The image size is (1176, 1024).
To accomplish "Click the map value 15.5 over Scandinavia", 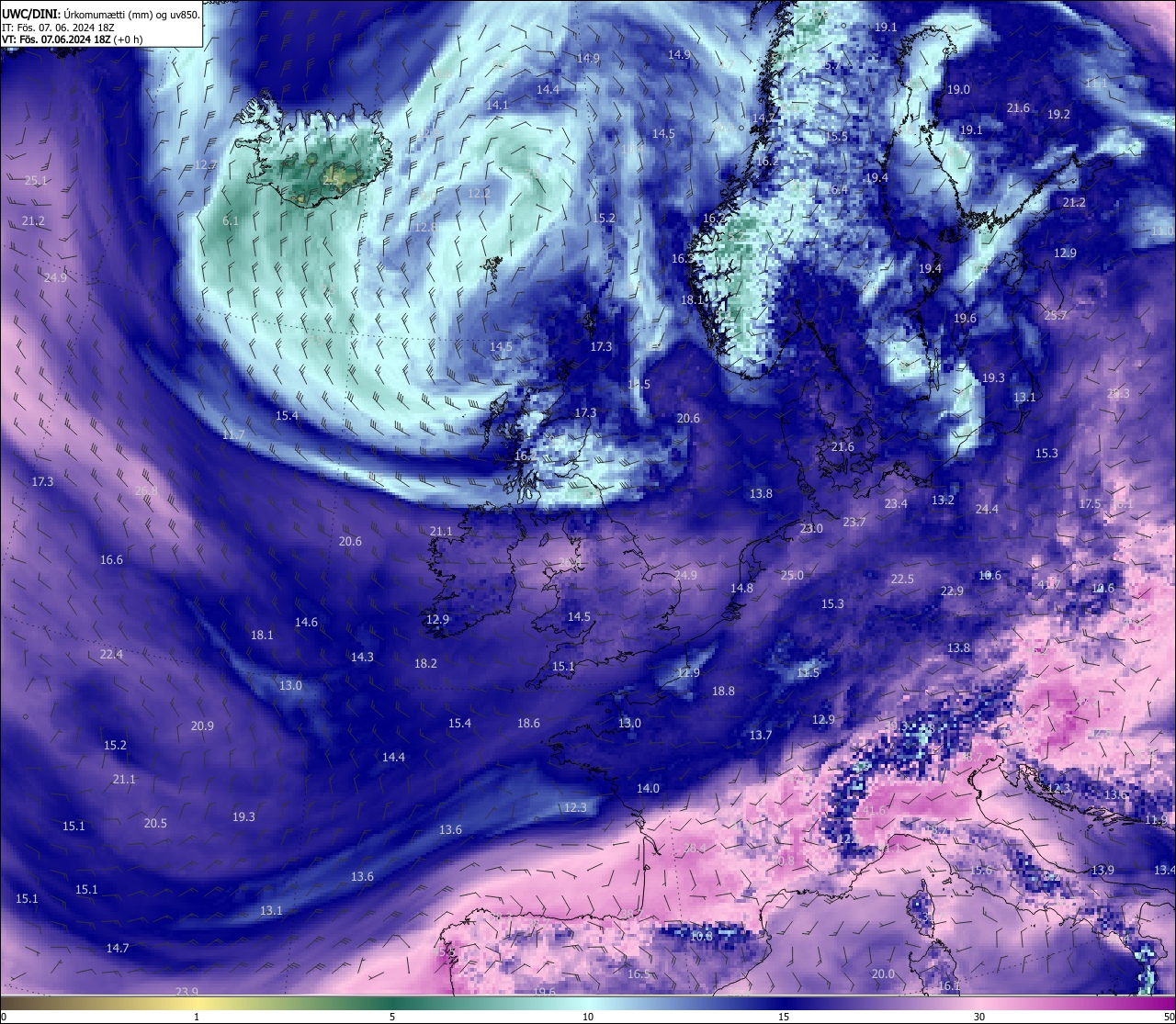I will (836, 137).
